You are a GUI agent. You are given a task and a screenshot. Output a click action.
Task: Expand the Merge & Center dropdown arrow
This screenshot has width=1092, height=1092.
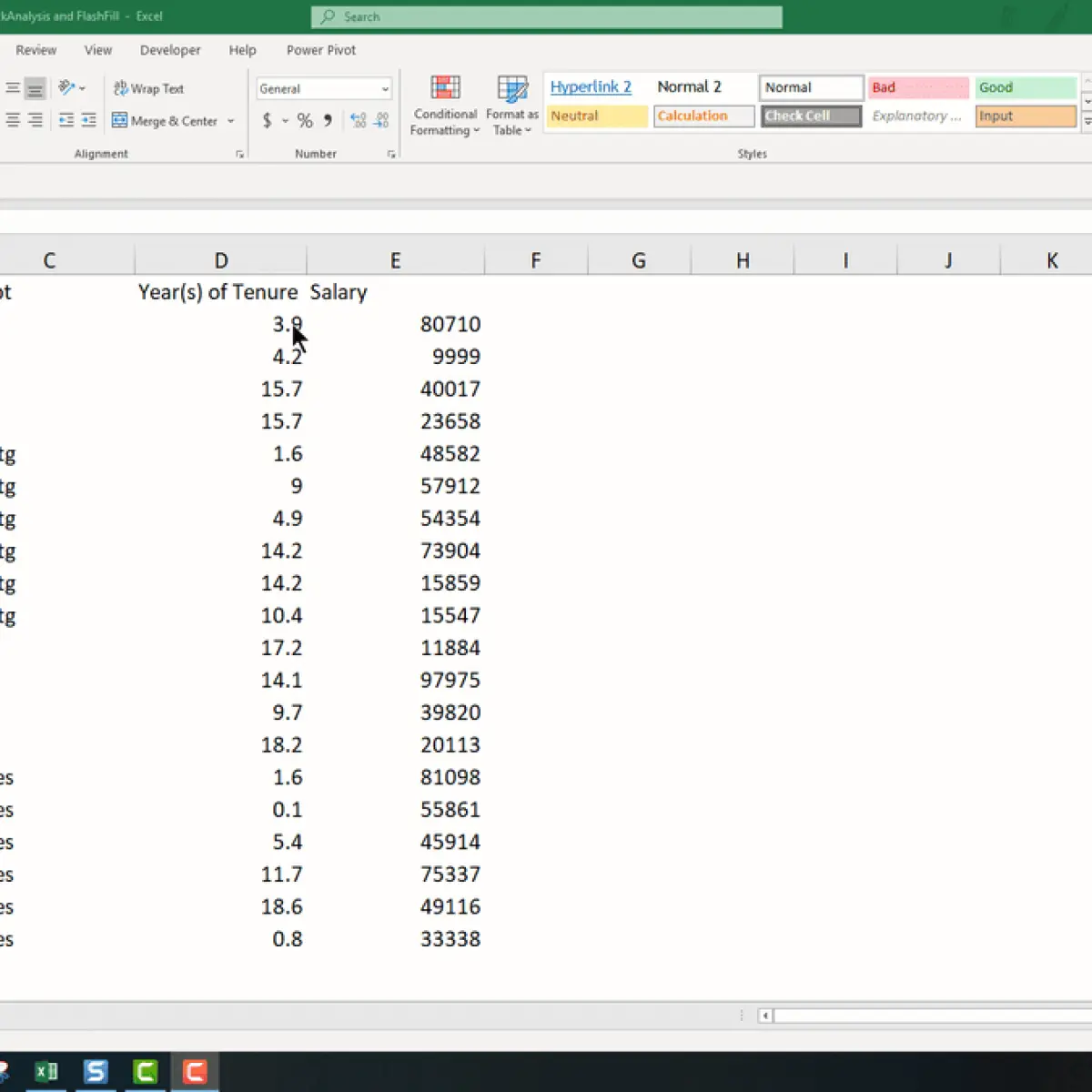[230, 121]
